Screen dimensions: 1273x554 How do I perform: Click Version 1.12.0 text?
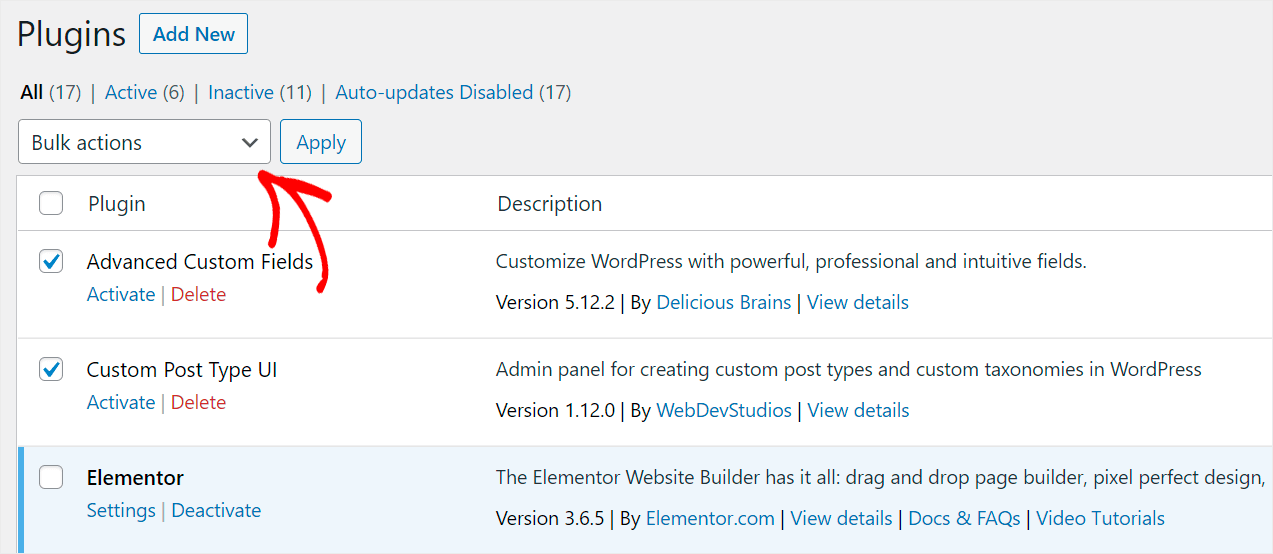click(555, 410)
